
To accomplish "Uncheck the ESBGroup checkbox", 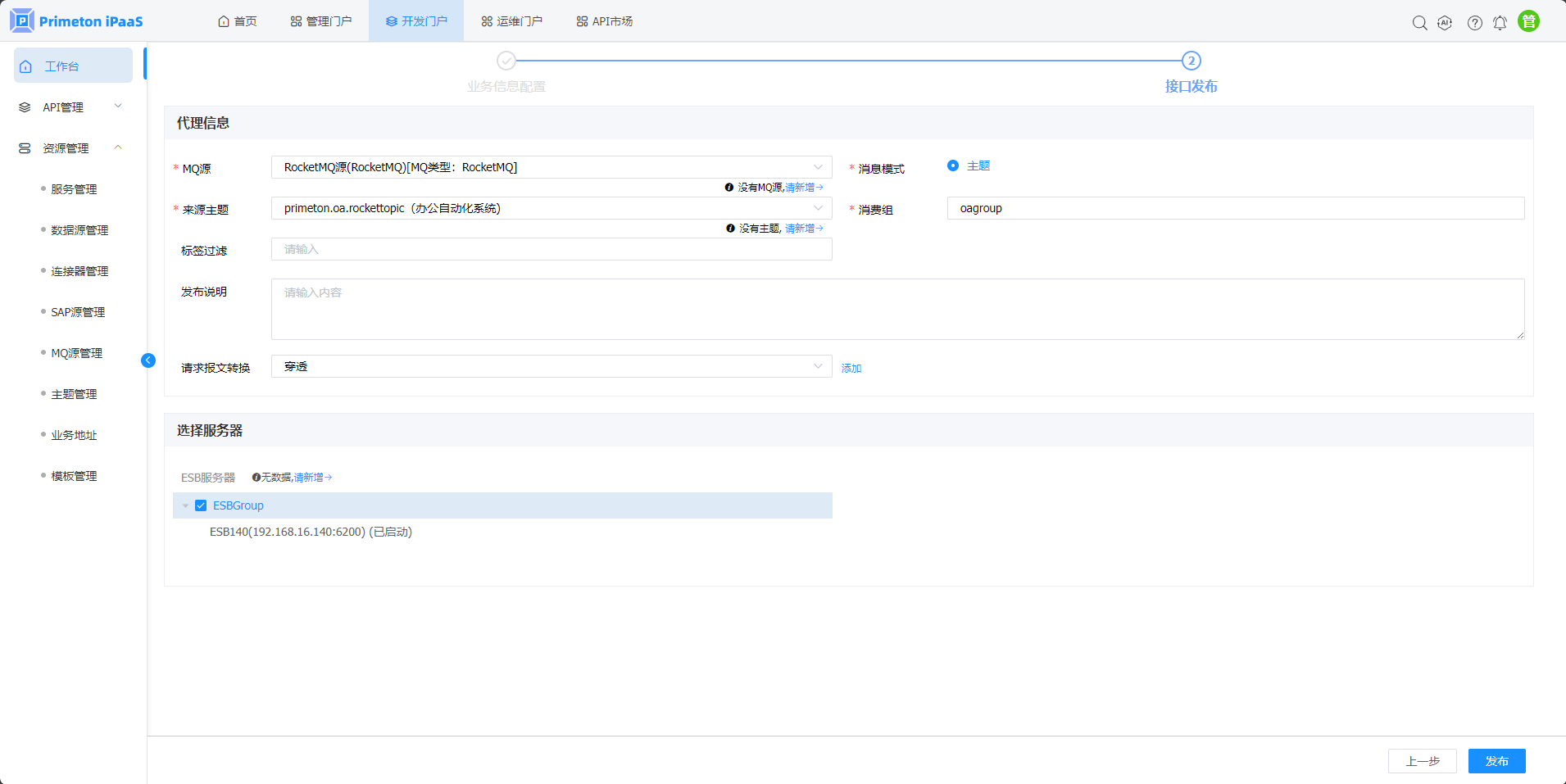I will tap(201, 505).
